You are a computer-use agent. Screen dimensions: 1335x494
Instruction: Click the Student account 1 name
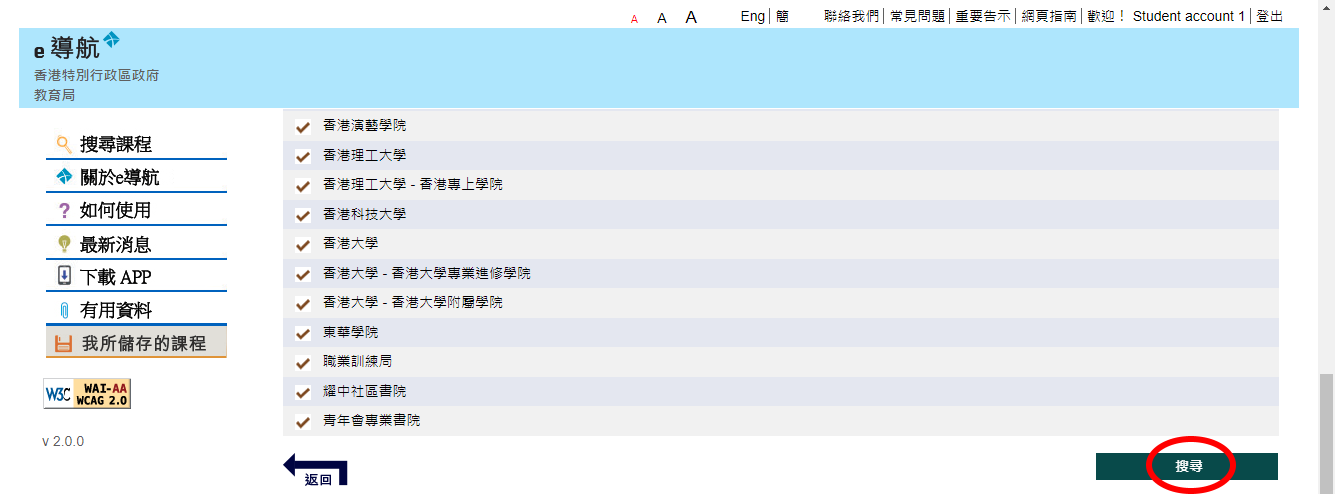[1189, 16]
